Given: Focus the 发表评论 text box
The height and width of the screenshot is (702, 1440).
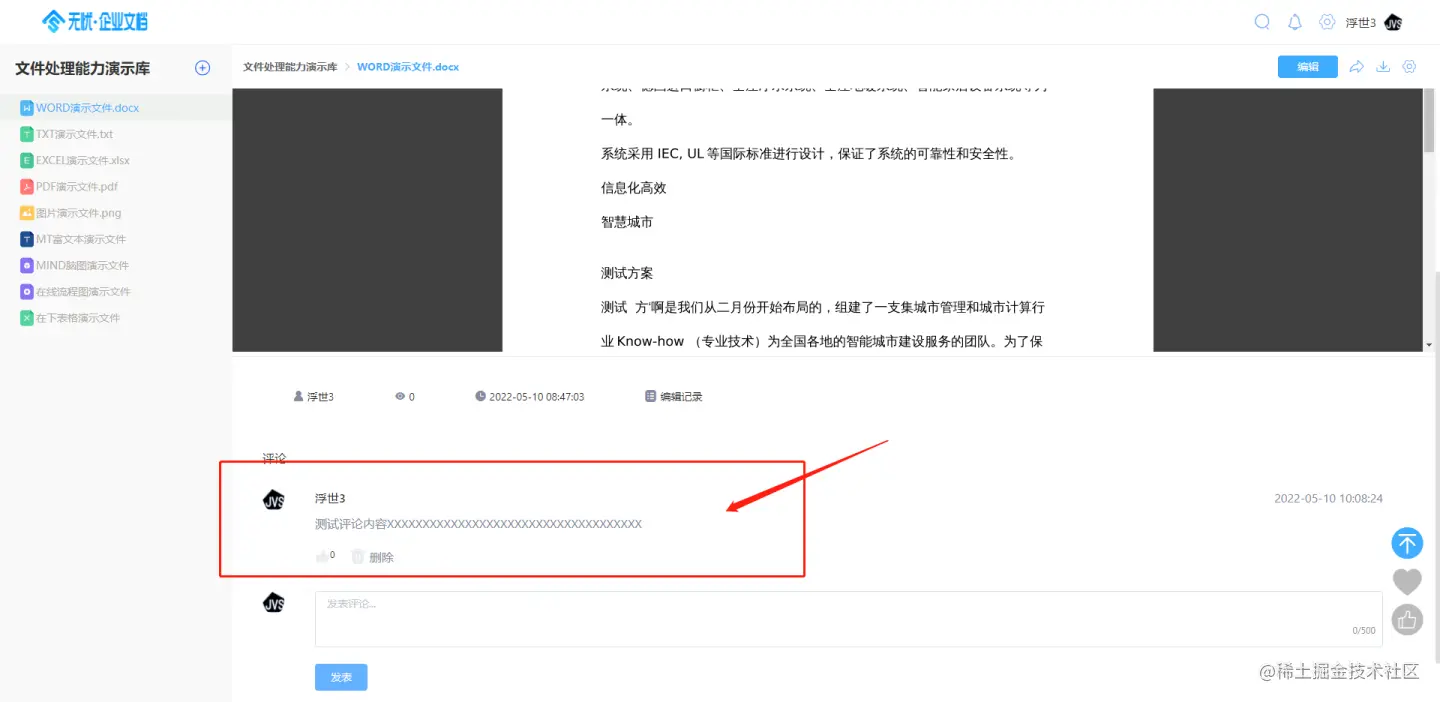Looking at the screenshot, I should click(x=849, y=619).
